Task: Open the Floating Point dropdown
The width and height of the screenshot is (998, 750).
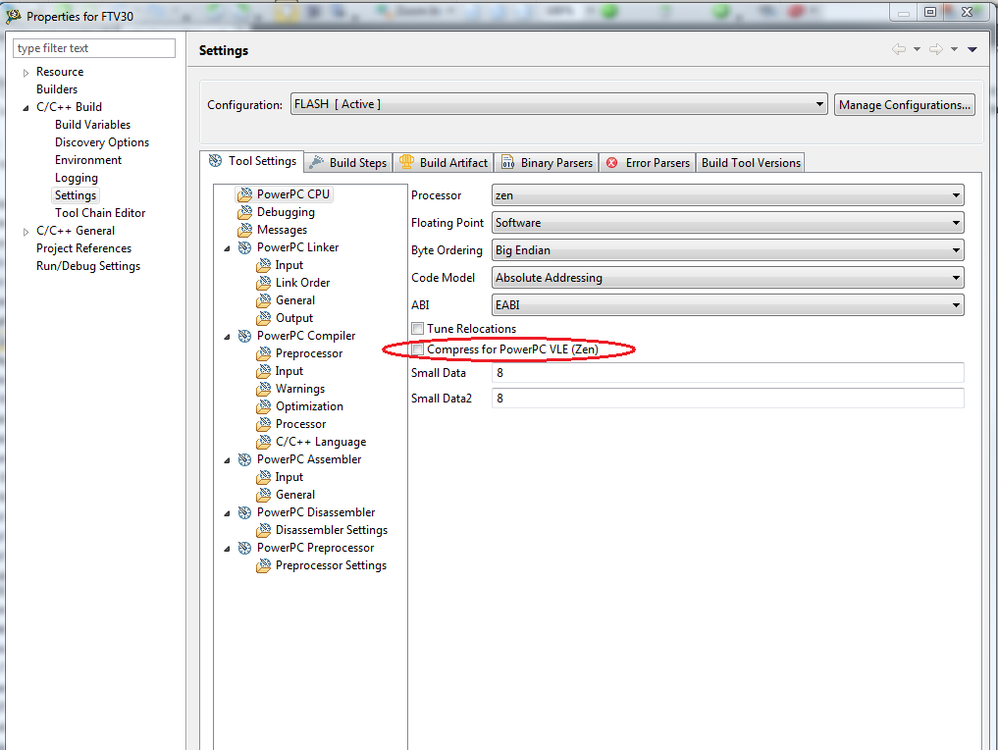Action: tap(728, 223)
